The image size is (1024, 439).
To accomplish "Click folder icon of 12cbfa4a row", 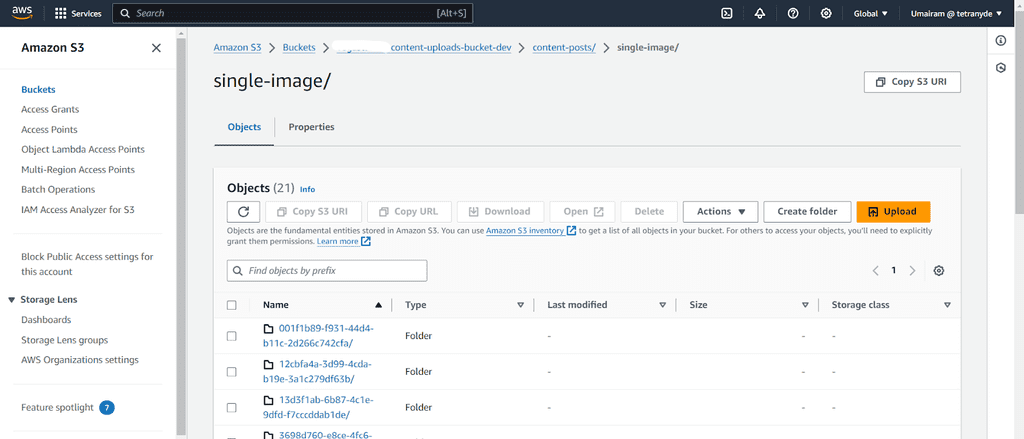I will [268, 365].
